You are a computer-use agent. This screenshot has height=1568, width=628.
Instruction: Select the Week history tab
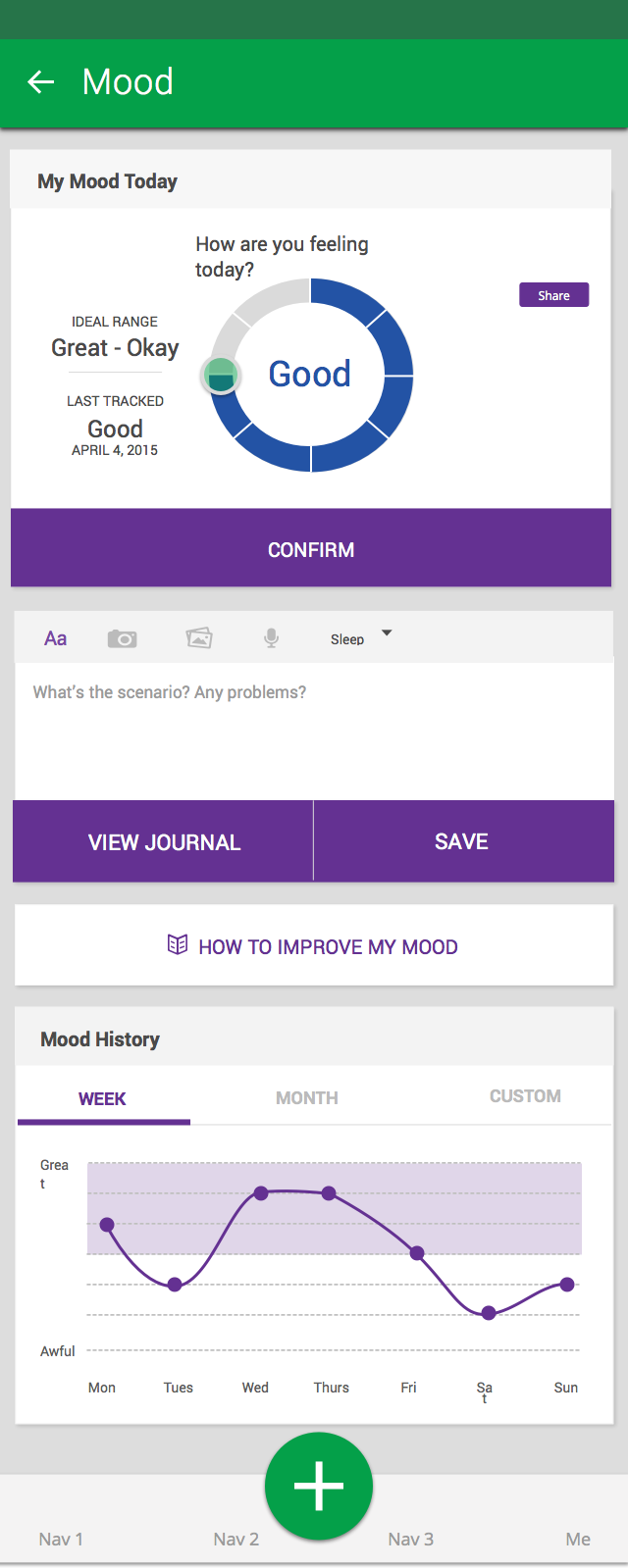pos(102,1099)
